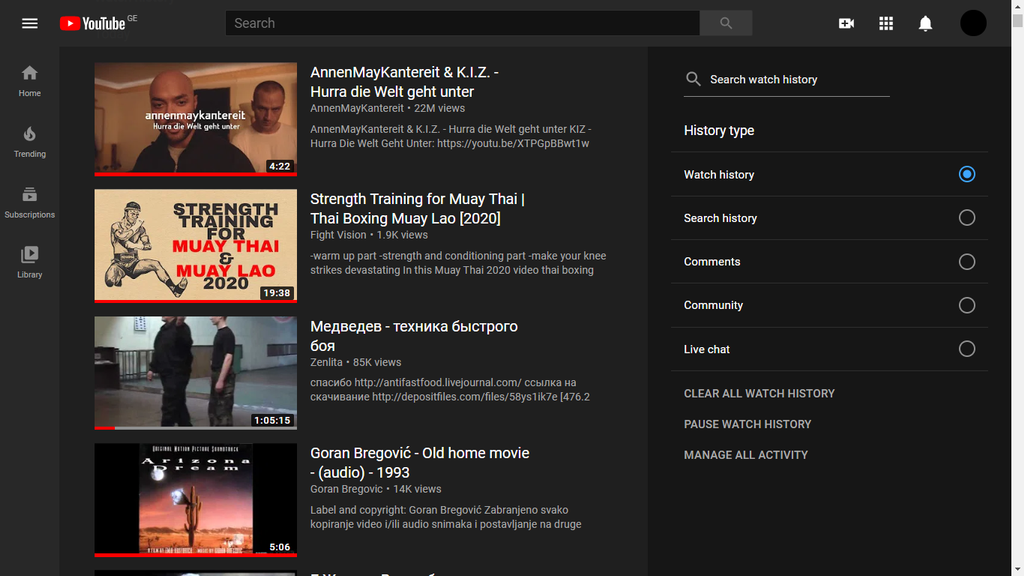Image resolution: width=1024 pixels, height=576 pixels.
Task: Open the Strength Training Muay Thai thumbnail
Action: [x=195, y=245]
